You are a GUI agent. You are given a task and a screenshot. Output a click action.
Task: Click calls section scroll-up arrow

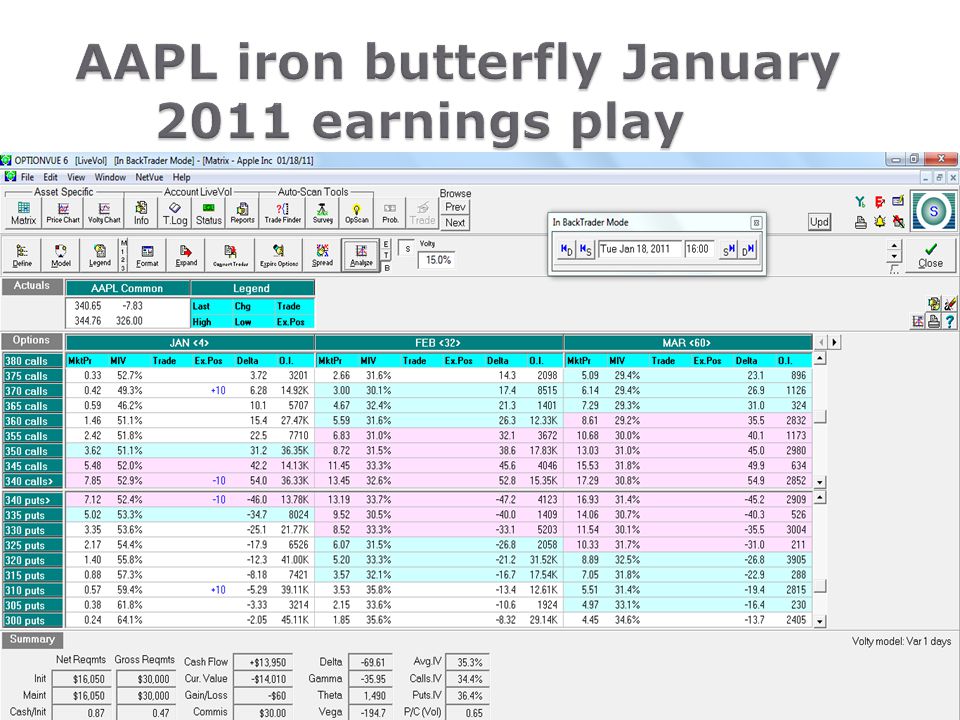[x=820, y=358]
